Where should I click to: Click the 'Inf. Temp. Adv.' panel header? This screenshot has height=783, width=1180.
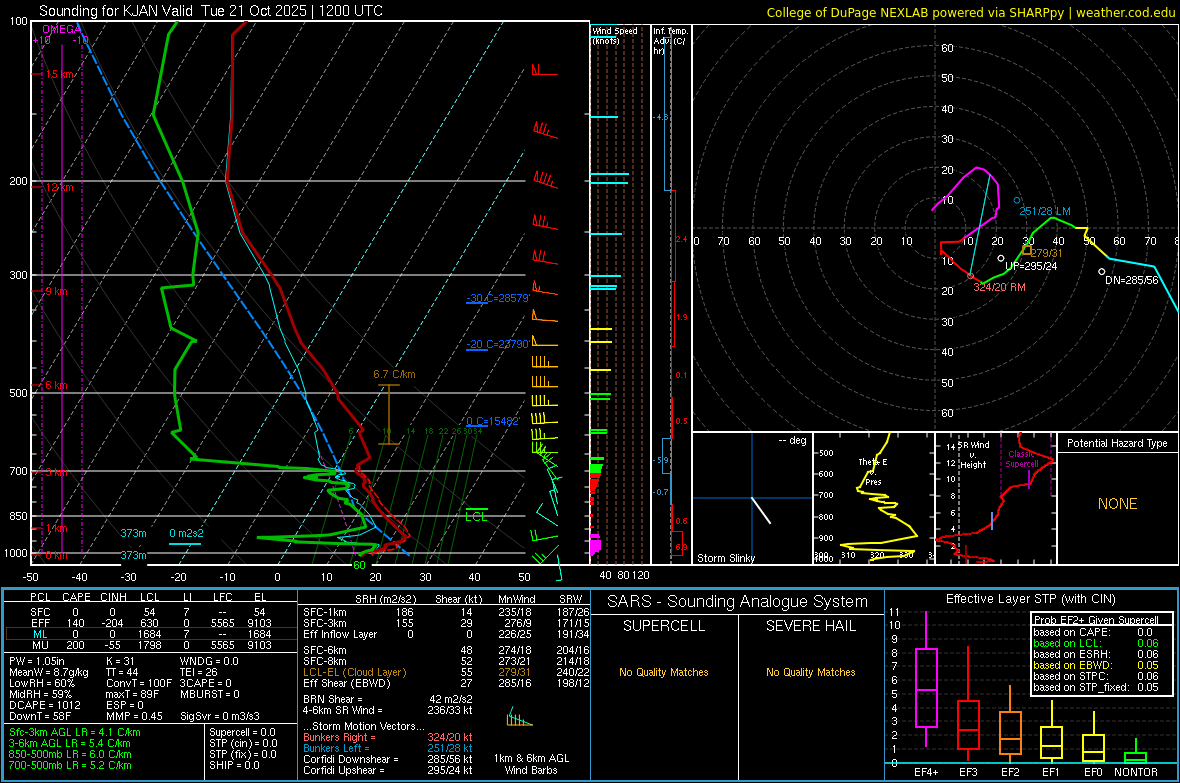[671, 41]
